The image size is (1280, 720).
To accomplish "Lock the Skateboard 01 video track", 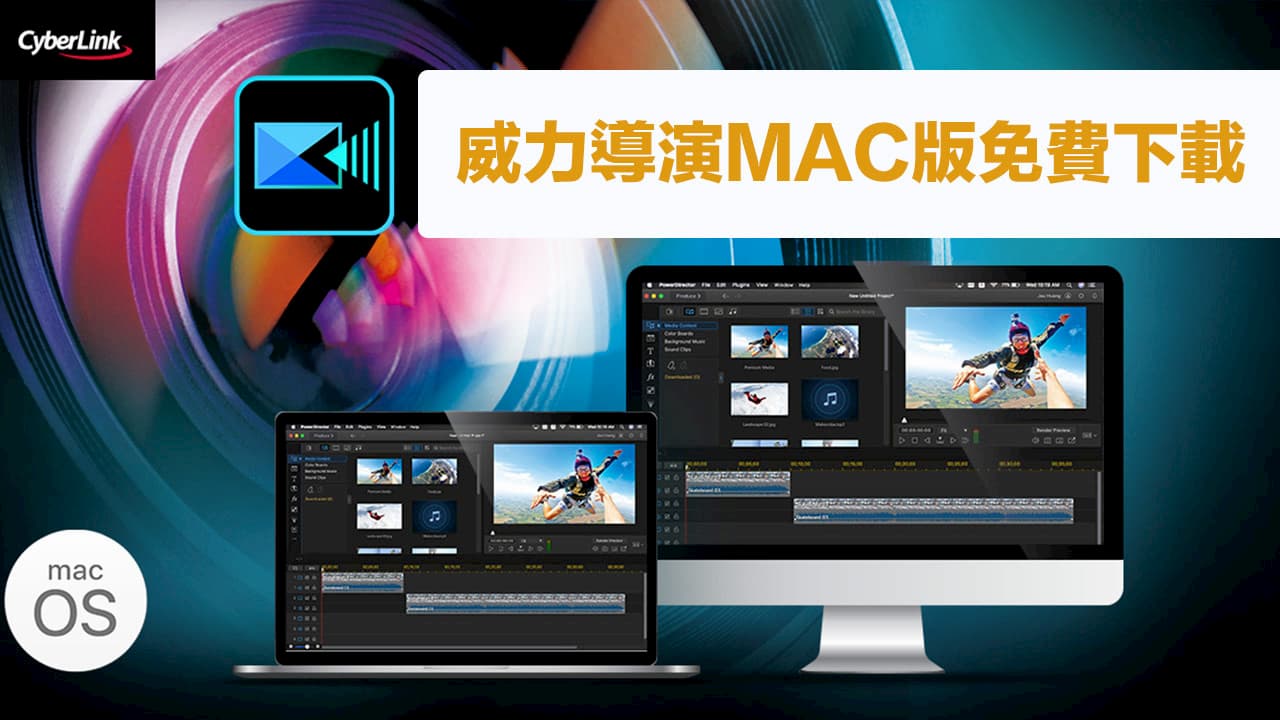I will (675, 477).
